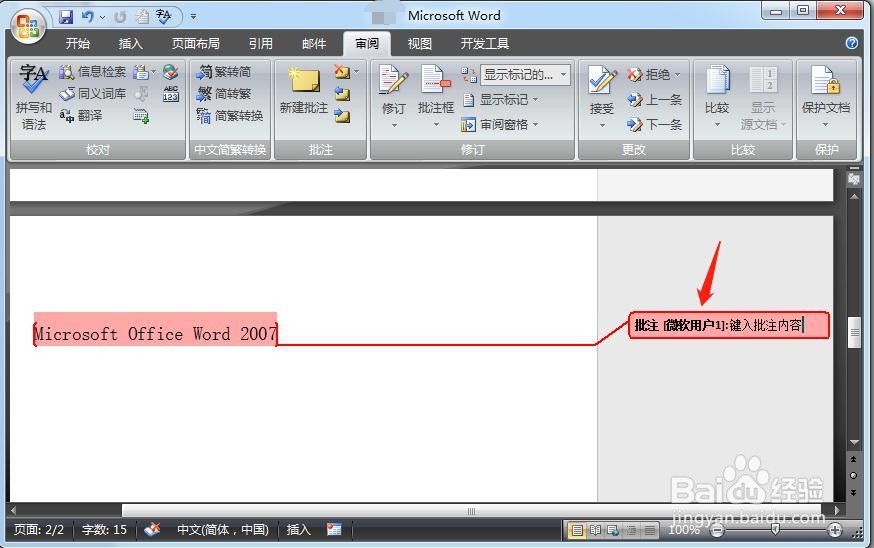The width and height of the screenshot is (874, 548).
Task: Expand 拒绝 dropdown arrow
Action: [678, 74]
